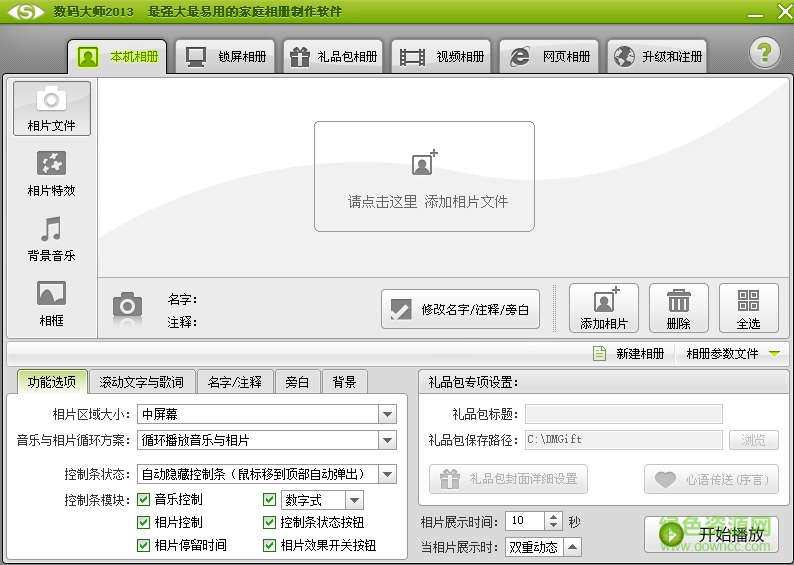The width and height of the screenshot is (794, 565).
Task: Switch to the 视频相册 tab
Action: pos(441,57)
